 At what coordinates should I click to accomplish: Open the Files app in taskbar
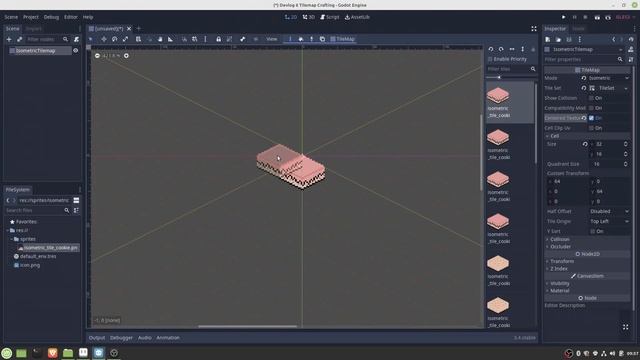coord(68,353)
